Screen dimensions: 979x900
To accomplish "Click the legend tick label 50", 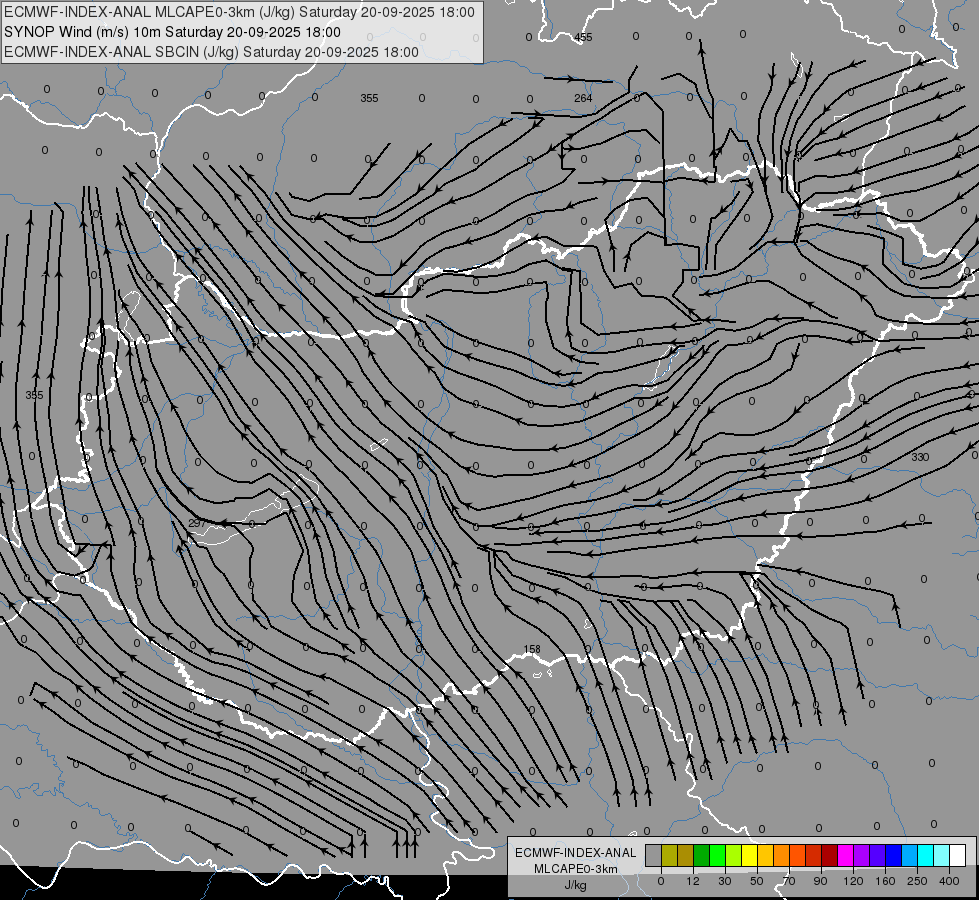I will (757, 881).
